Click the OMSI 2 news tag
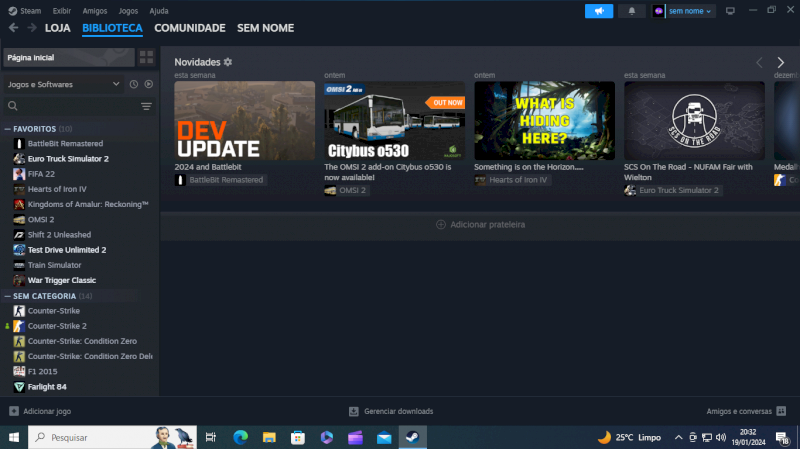This screenshot has height=449, width=800. coord(346,190)
